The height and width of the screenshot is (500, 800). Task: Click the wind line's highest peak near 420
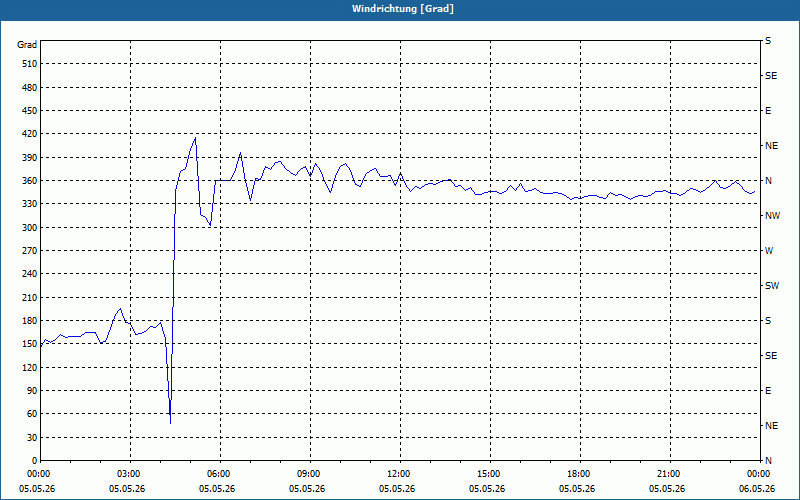coord(195,138)
